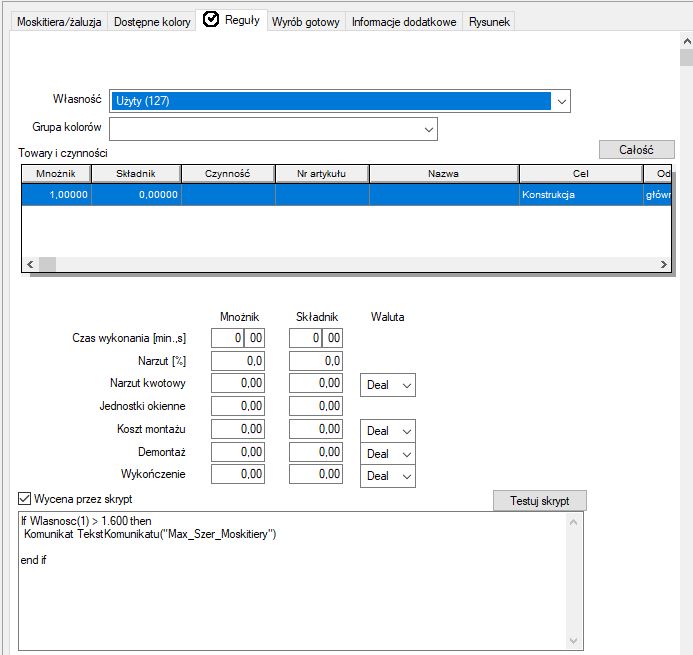The image size is (693, 655).
Task: Open the Narzut kwotowy currency dropdown
Action: [x=388, y=385]
